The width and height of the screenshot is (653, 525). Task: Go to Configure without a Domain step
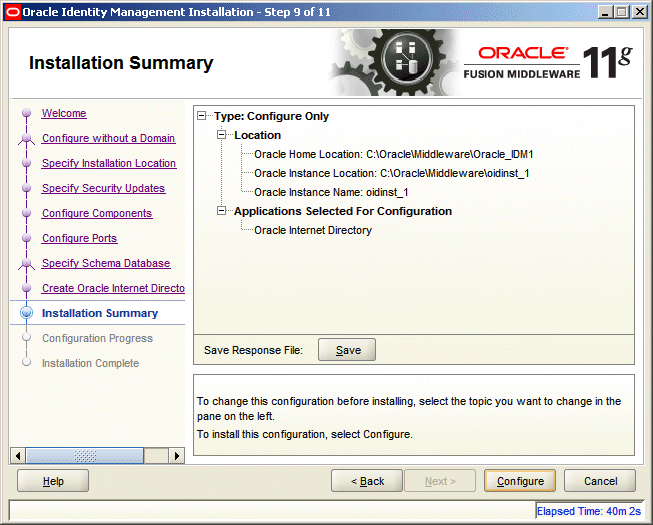pos(108,138)
